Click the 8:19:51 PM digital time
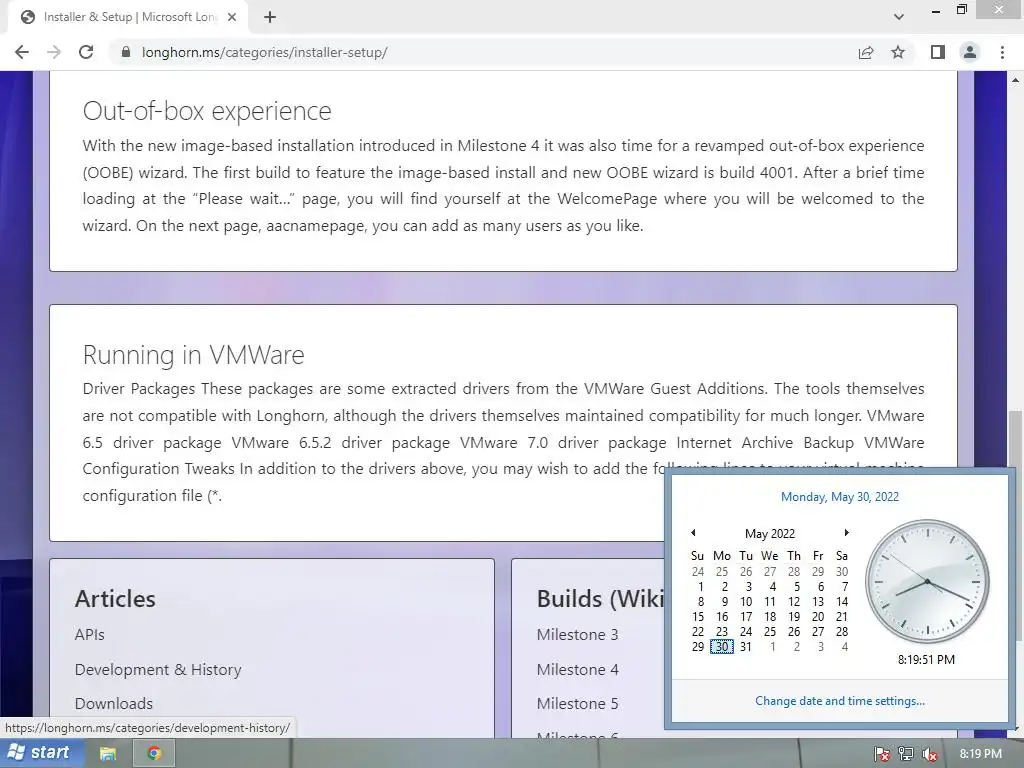This screenshot has height=768, width=1024. [x=926, y=660]
